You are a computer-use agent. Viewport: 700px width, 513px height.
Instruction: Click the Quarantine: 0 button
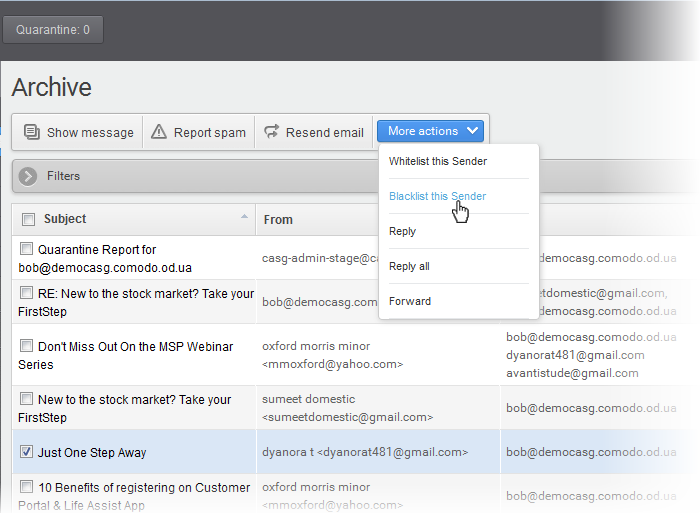click(53, 30)
